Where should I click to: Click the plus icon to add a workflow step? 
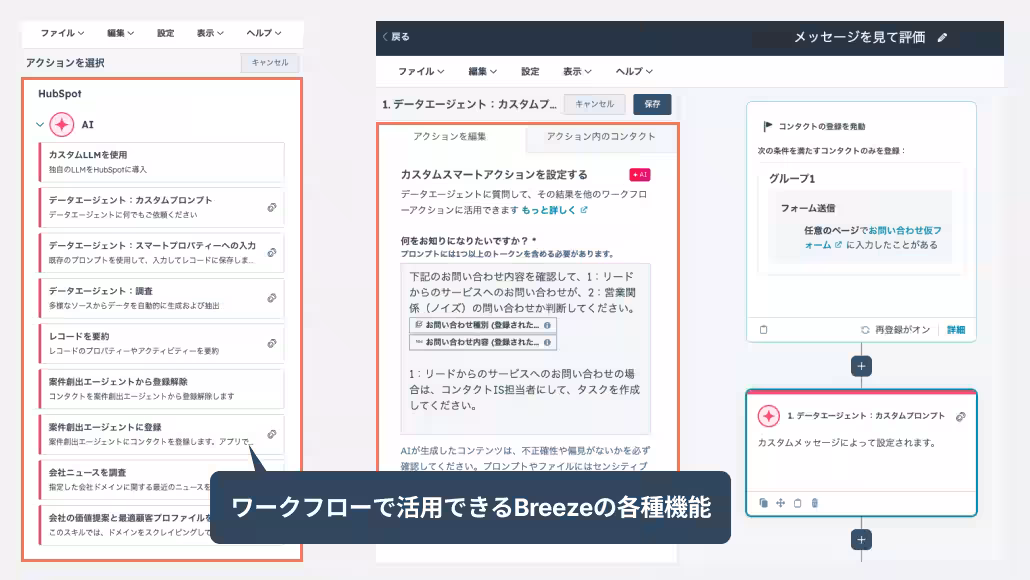click(x=861, y=366)
